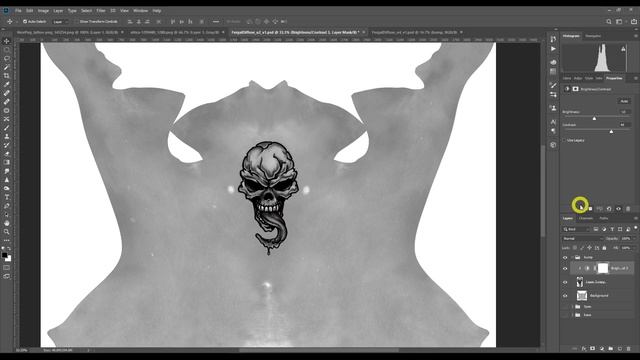Show the Spec group
This screenshot has height=360, width=640.
[x=565, y=307]
